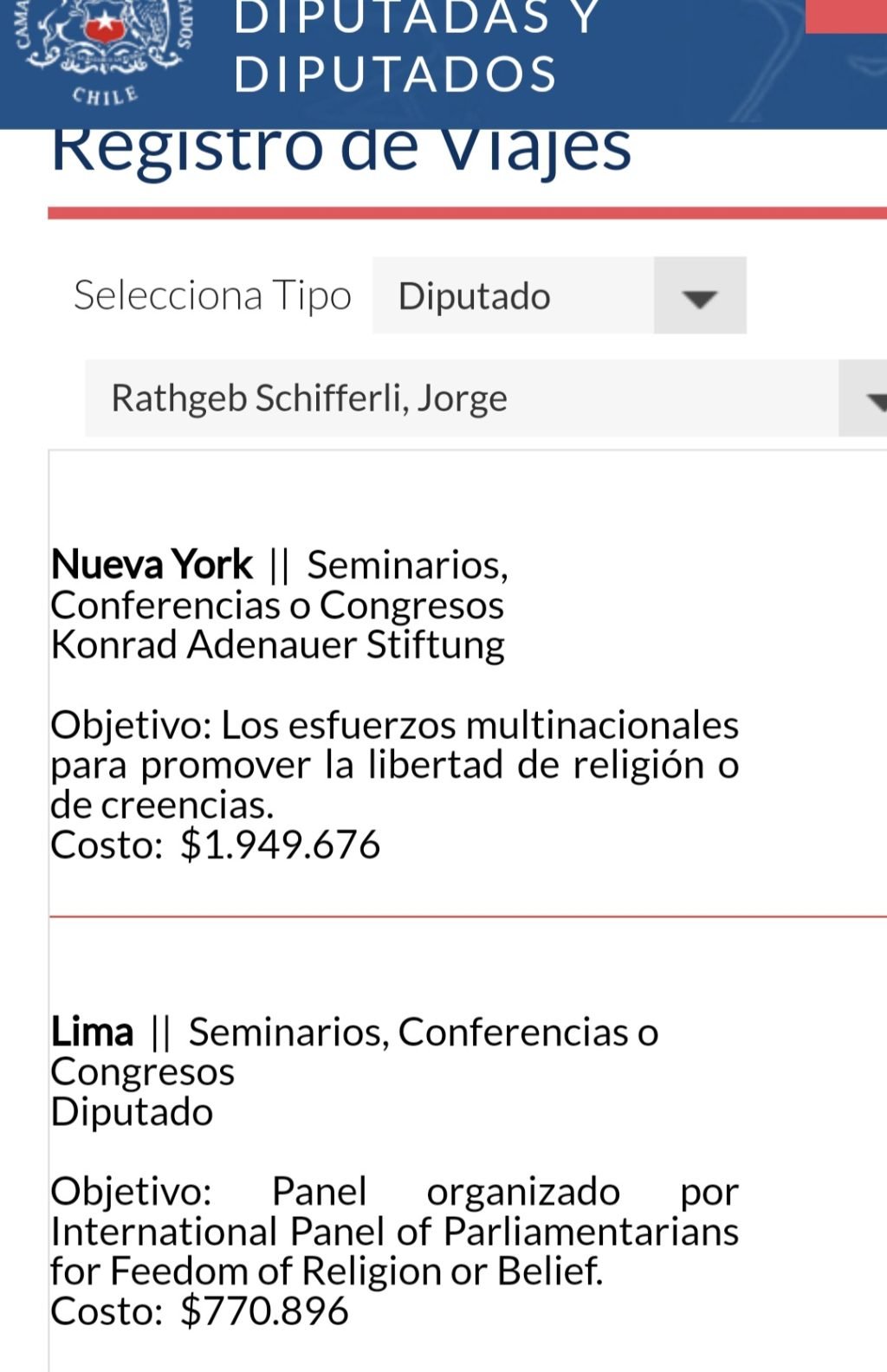Click the red divider under Registro de Viajes

point(468,213)
